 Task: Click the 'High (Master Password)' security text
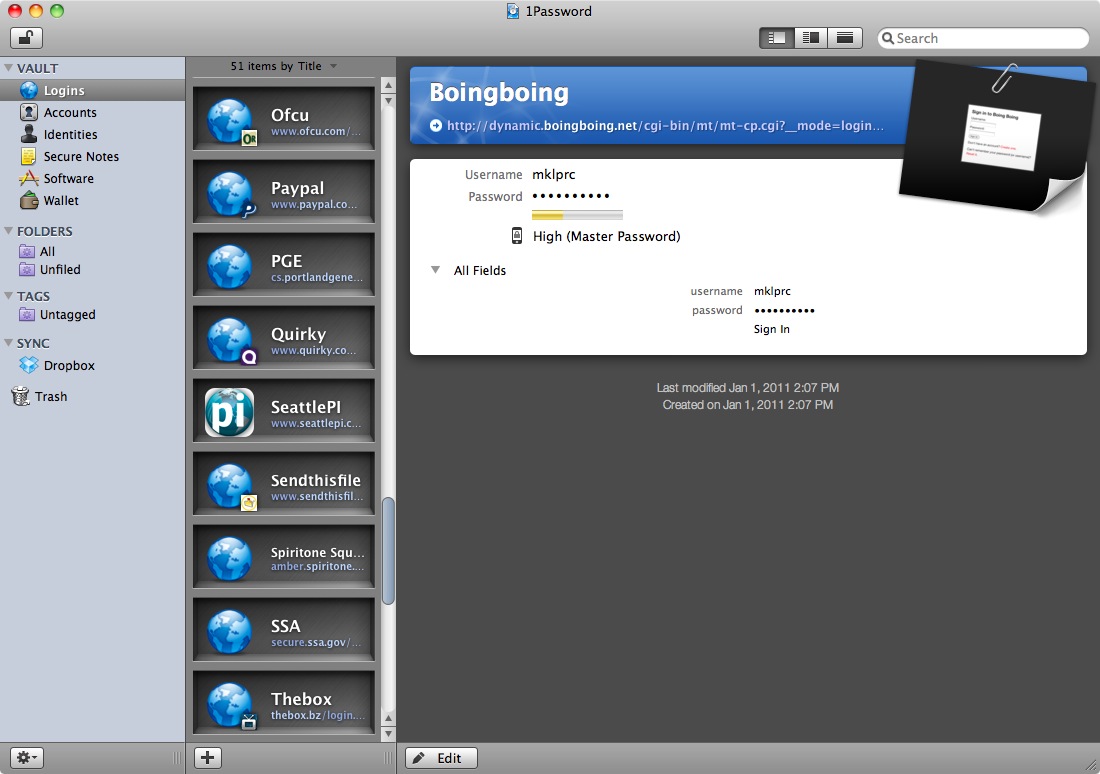[x=607, y=236]
